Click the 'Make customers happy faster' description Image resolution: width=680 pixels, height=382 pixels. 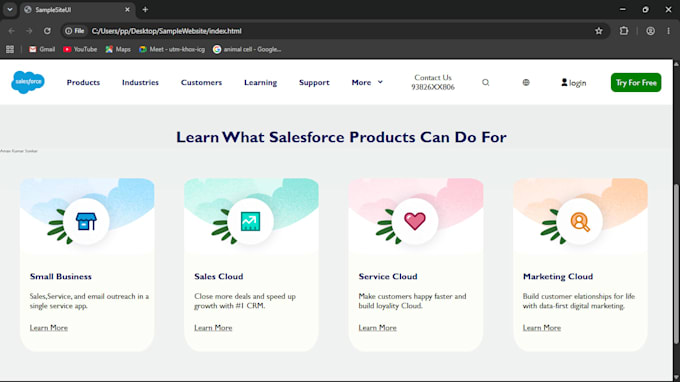click(x=412, y=301)
